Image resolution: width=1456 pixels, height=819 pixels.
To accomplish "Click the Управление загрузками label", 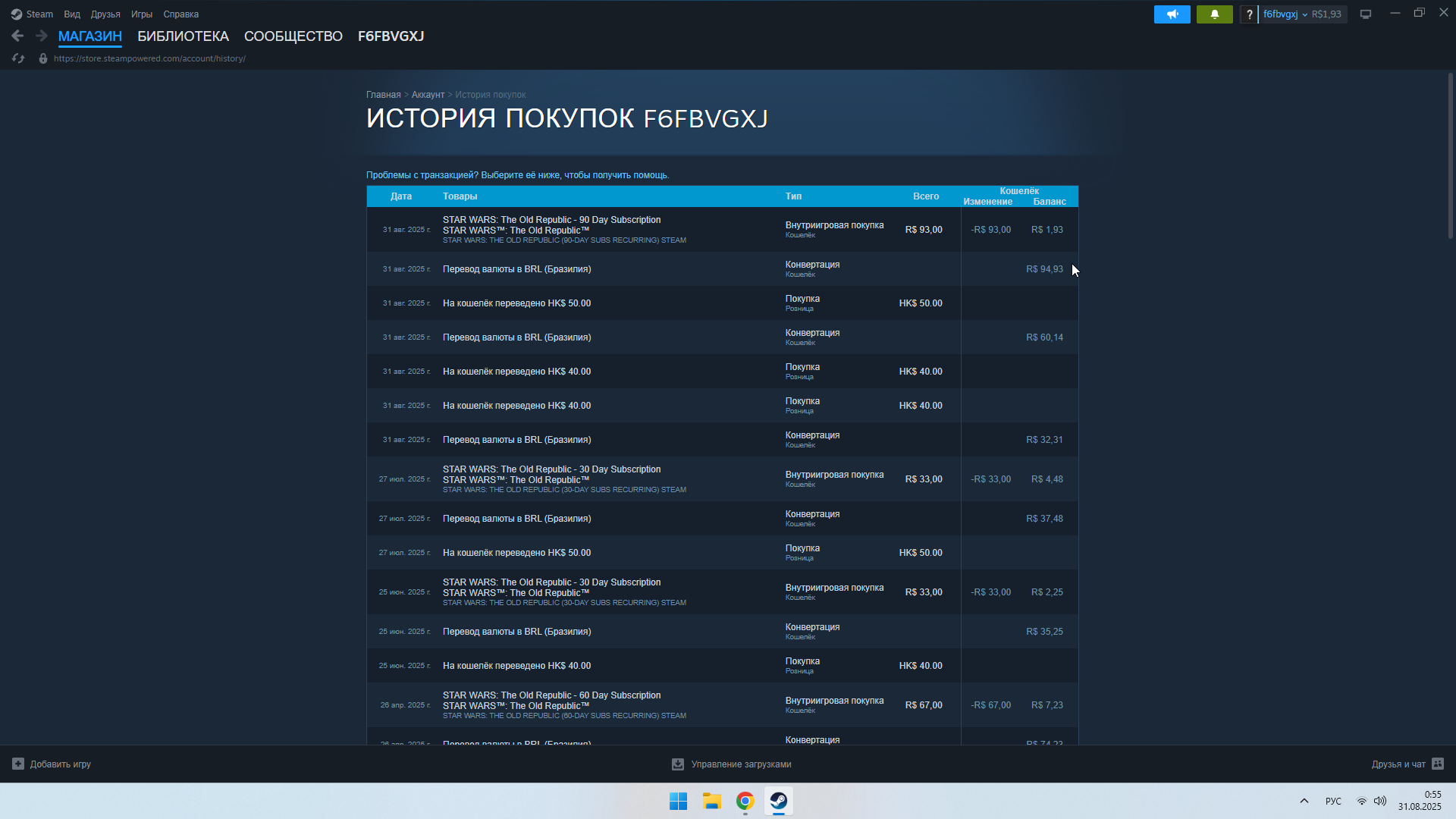I will (741, 764).
